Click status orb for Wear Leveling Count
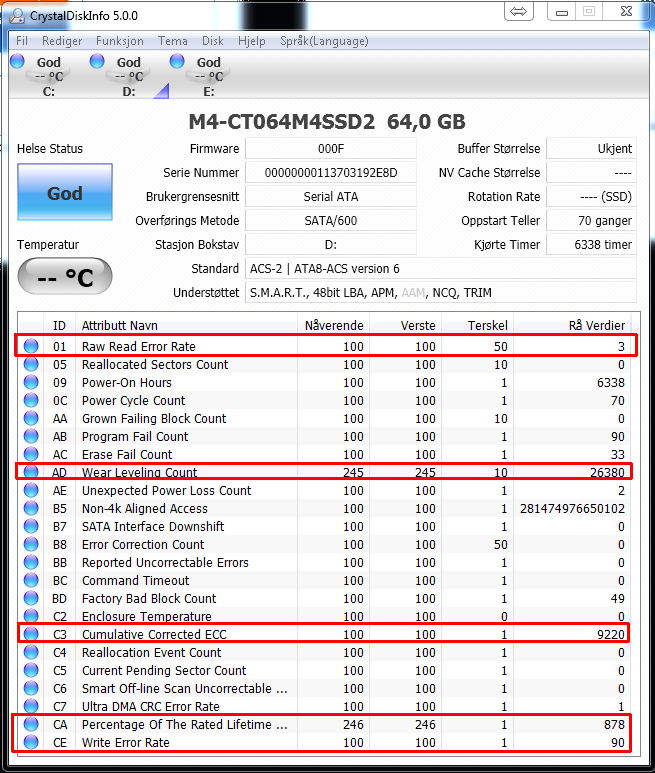This screenshot has height=773, width=655. click(x=31, y=472)
